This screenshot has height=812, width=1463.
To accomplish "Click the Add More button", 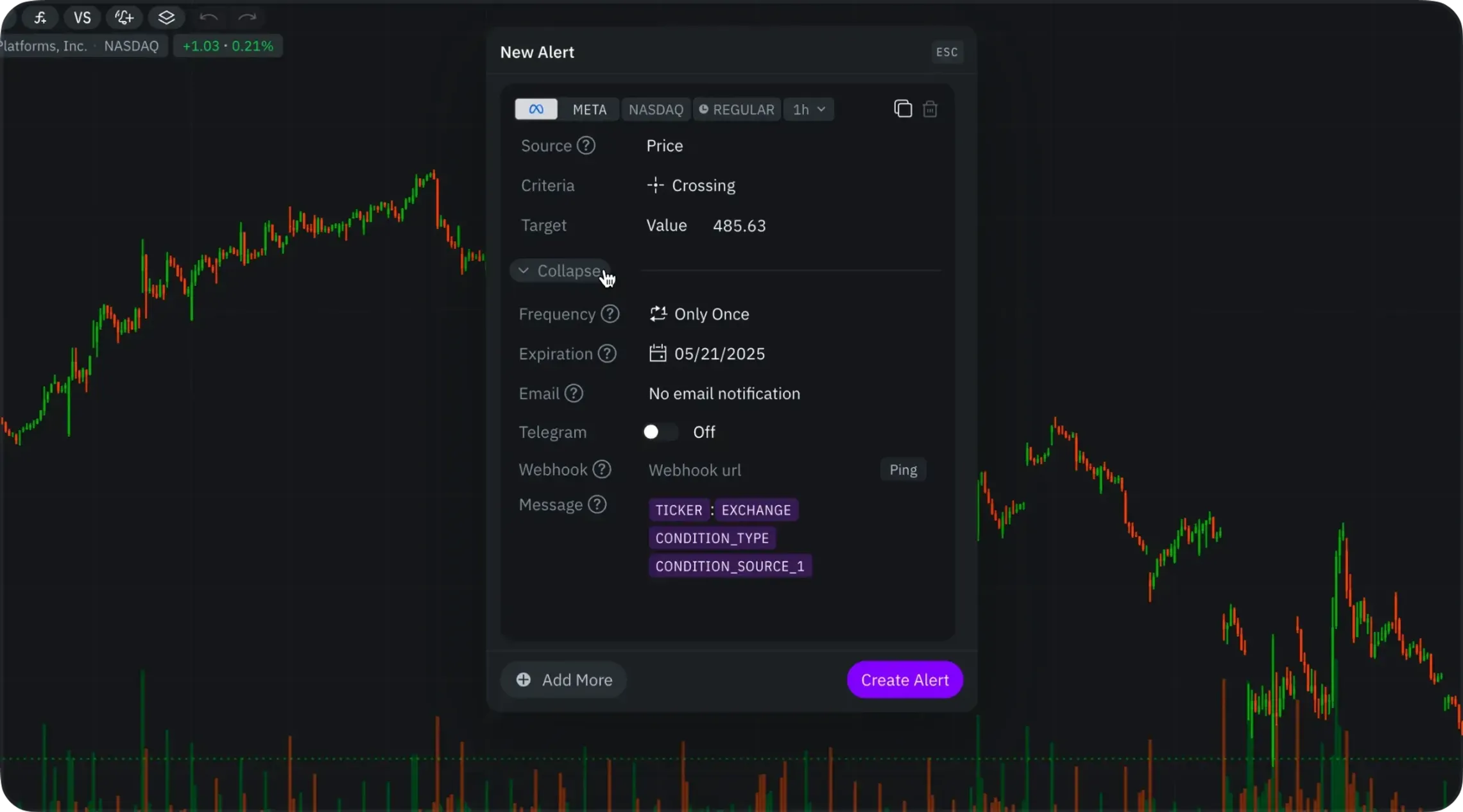I will click(x=564, y=679).
